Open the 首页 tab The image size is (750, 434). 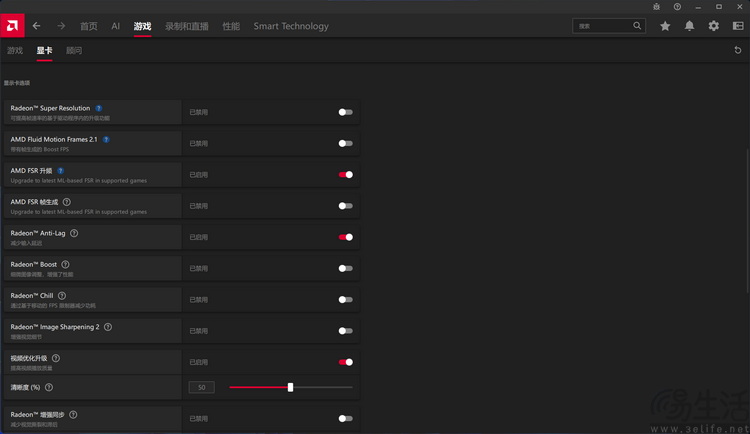[88, 26]
